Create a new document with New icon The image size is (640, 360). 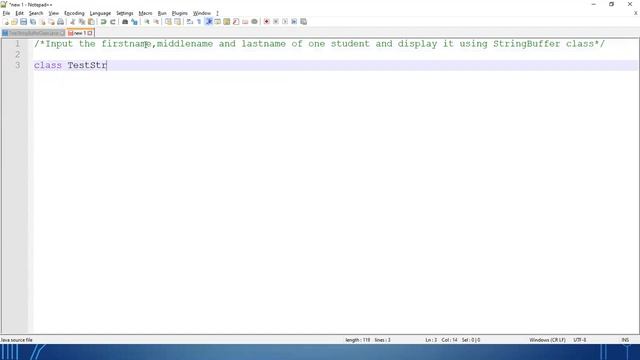tap(6, 22)
